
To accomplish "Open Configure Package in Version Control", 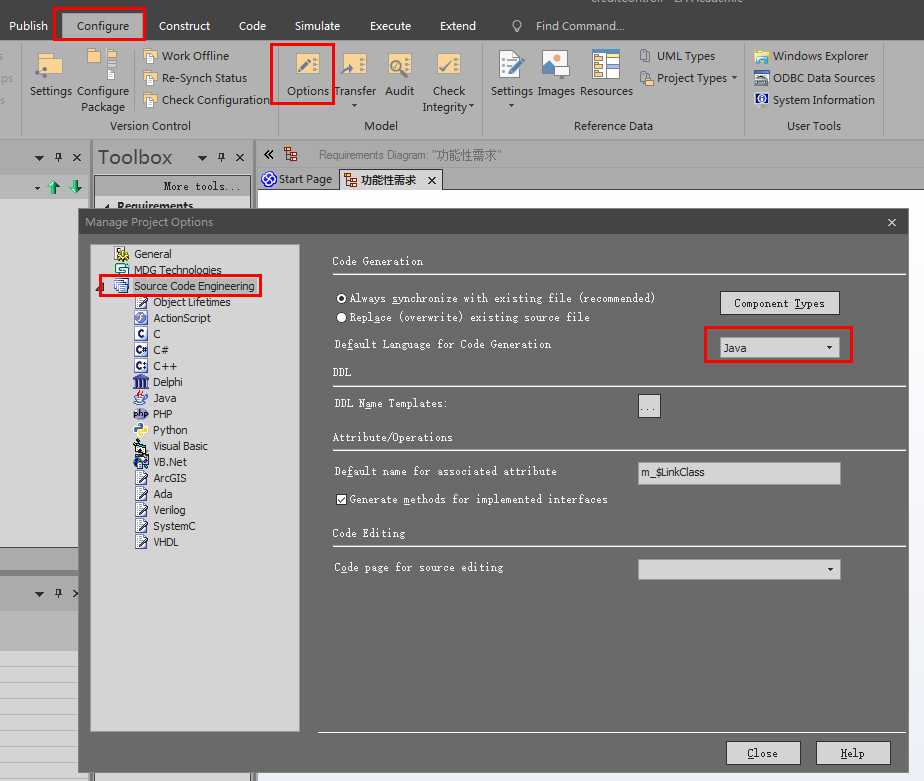I will point(103,81).
